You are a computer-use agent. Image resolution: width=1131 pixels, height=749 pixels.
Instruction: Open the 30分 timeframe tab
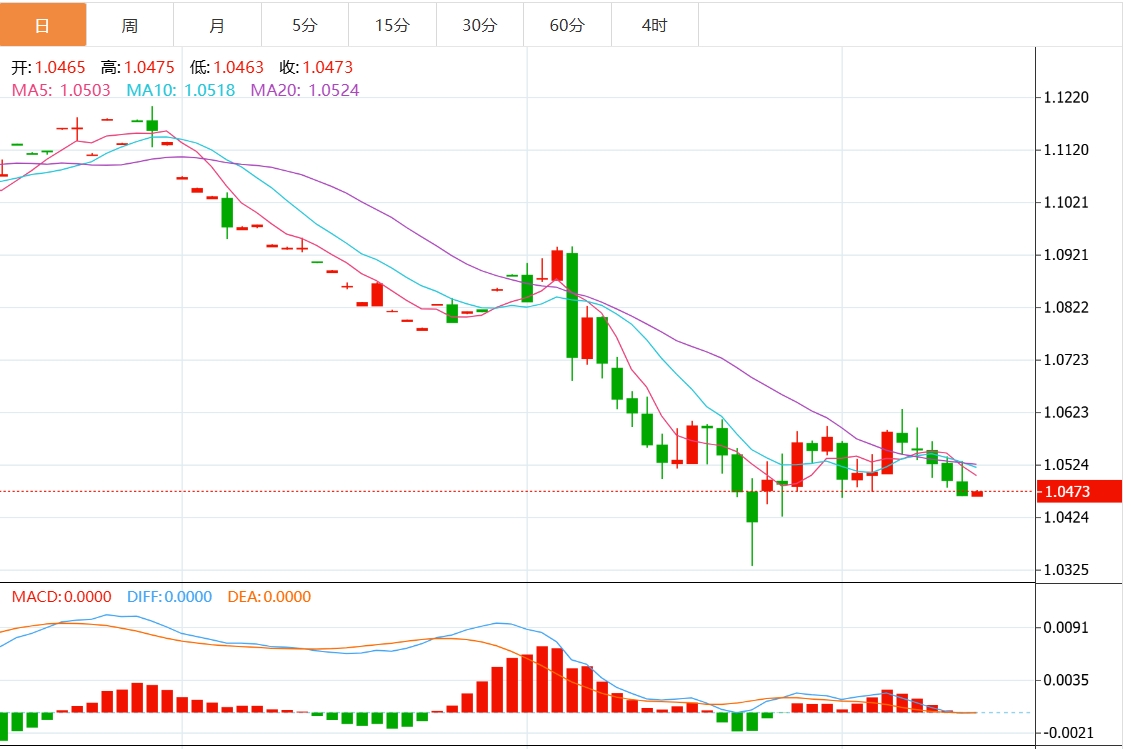[480, 25]
